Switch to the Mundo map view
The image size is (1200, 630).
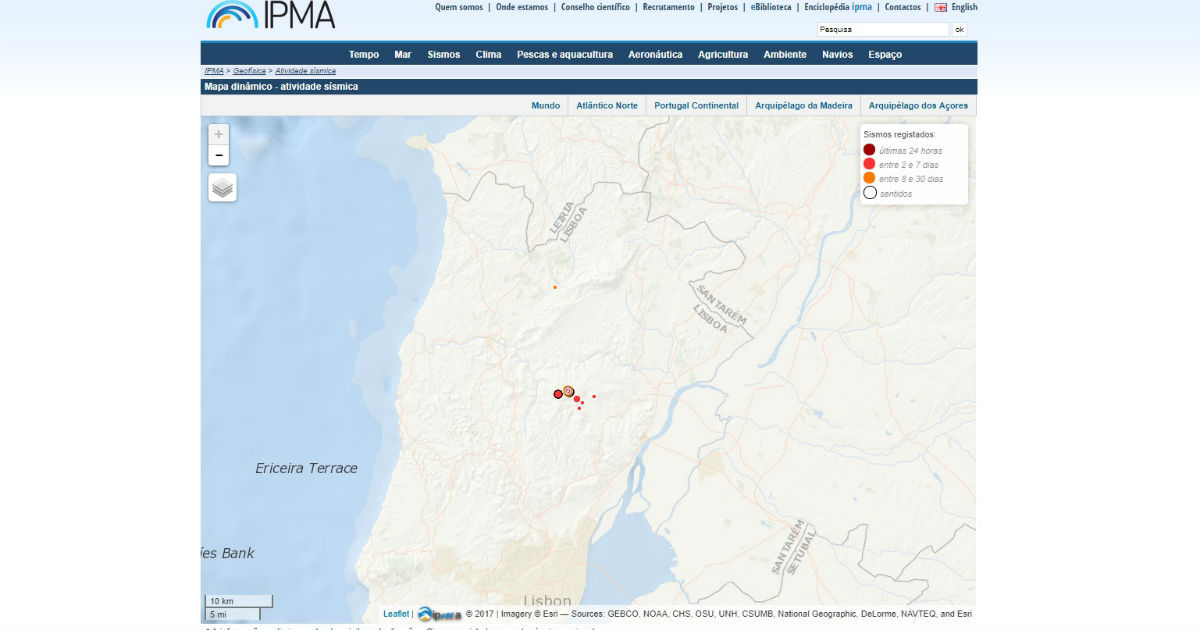pyautogui.click(x=546, y=105)
